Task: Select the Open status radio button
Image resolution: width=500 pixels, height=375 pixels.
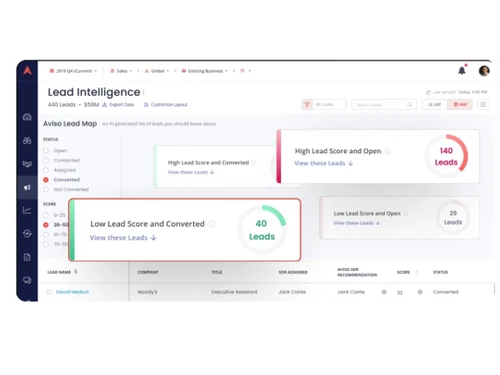Action: (x=46, y=151)
